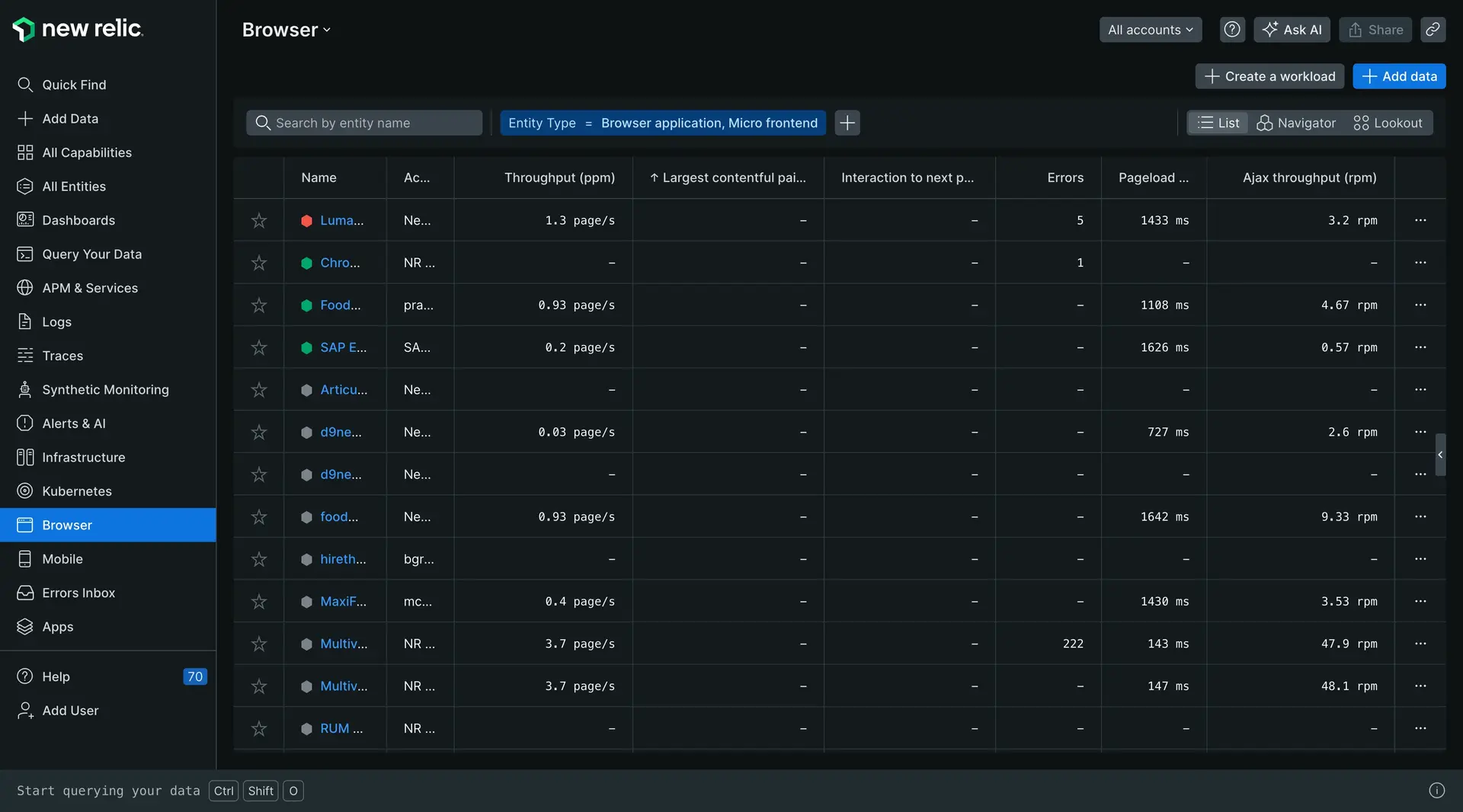1463x812 pixels.
Task: Expand the collapsed right side panel
Action: point(1440,455)
